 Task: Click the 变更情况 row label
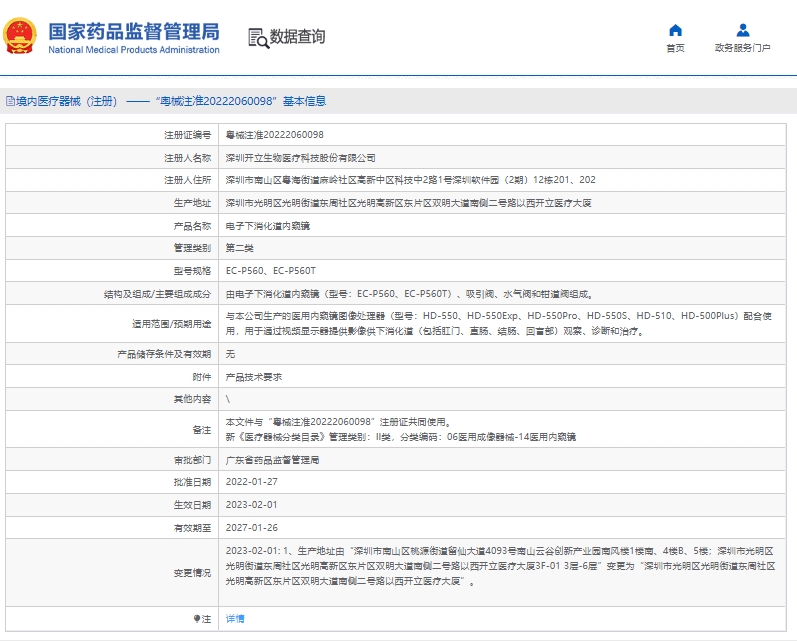192,573
